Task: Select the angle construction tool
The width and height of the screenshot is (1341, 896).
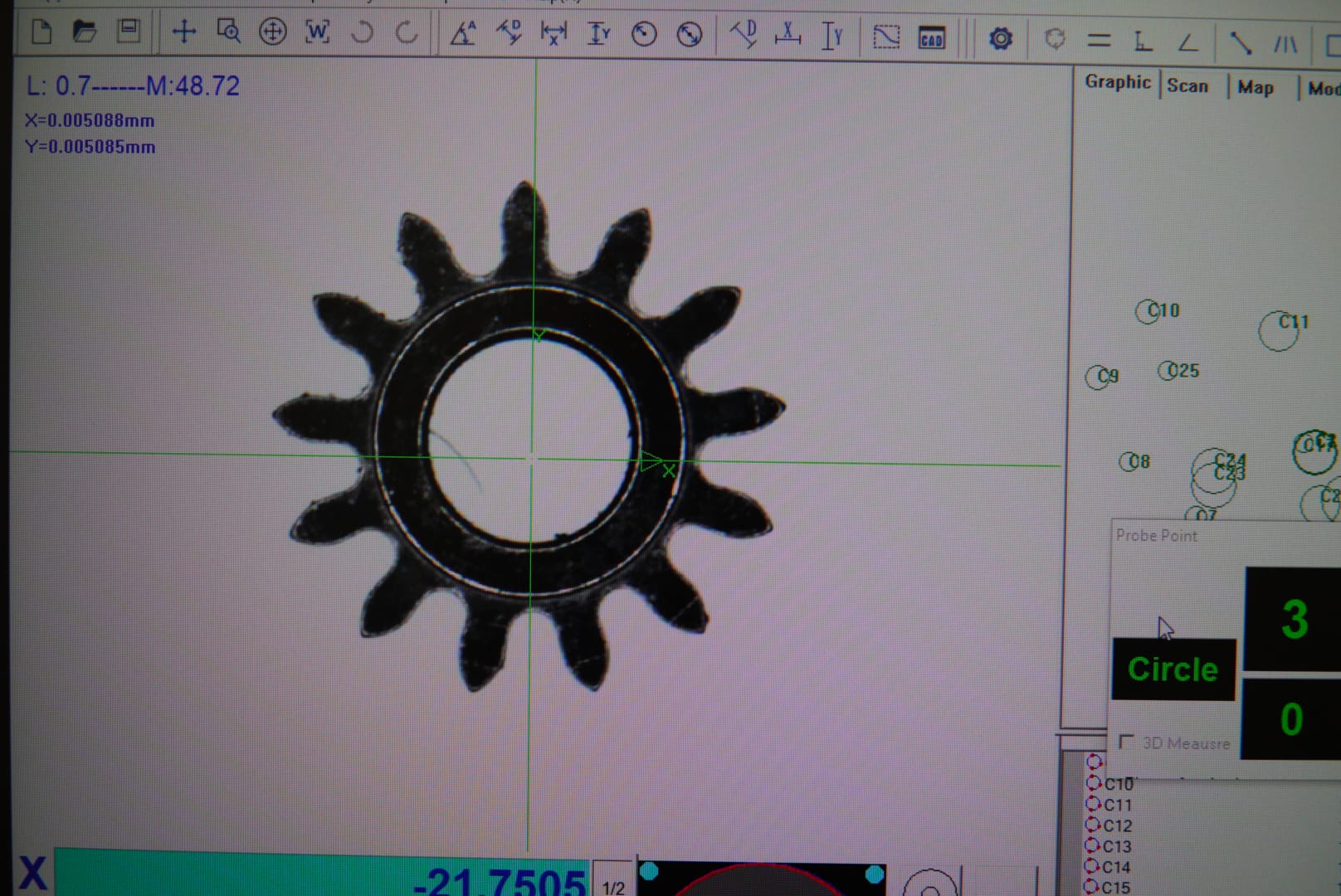Action: click(x=1188, y=41)
